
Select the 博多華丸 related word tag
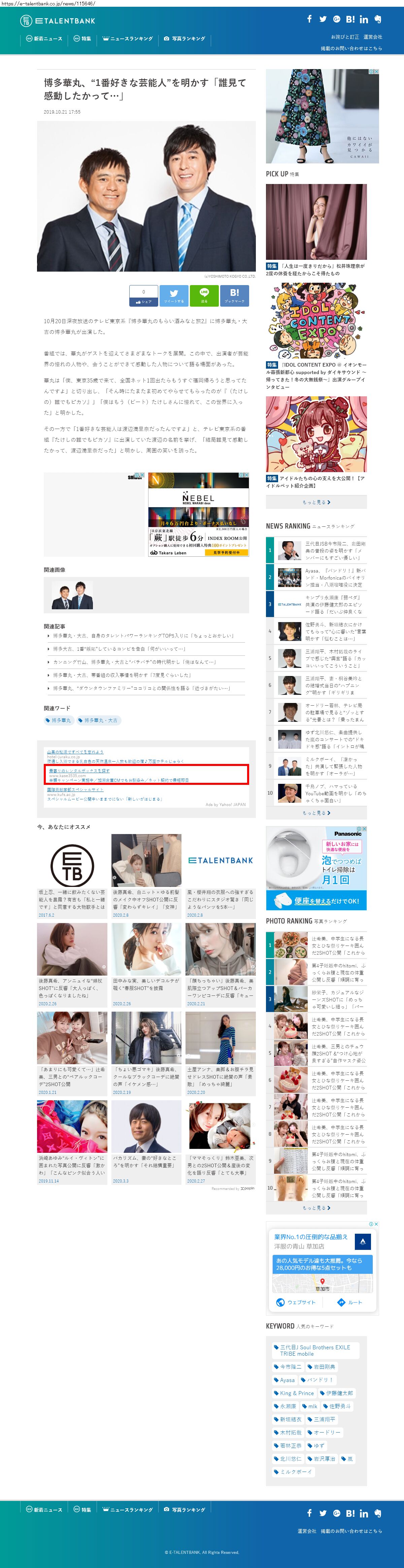(x=58, y=720)
